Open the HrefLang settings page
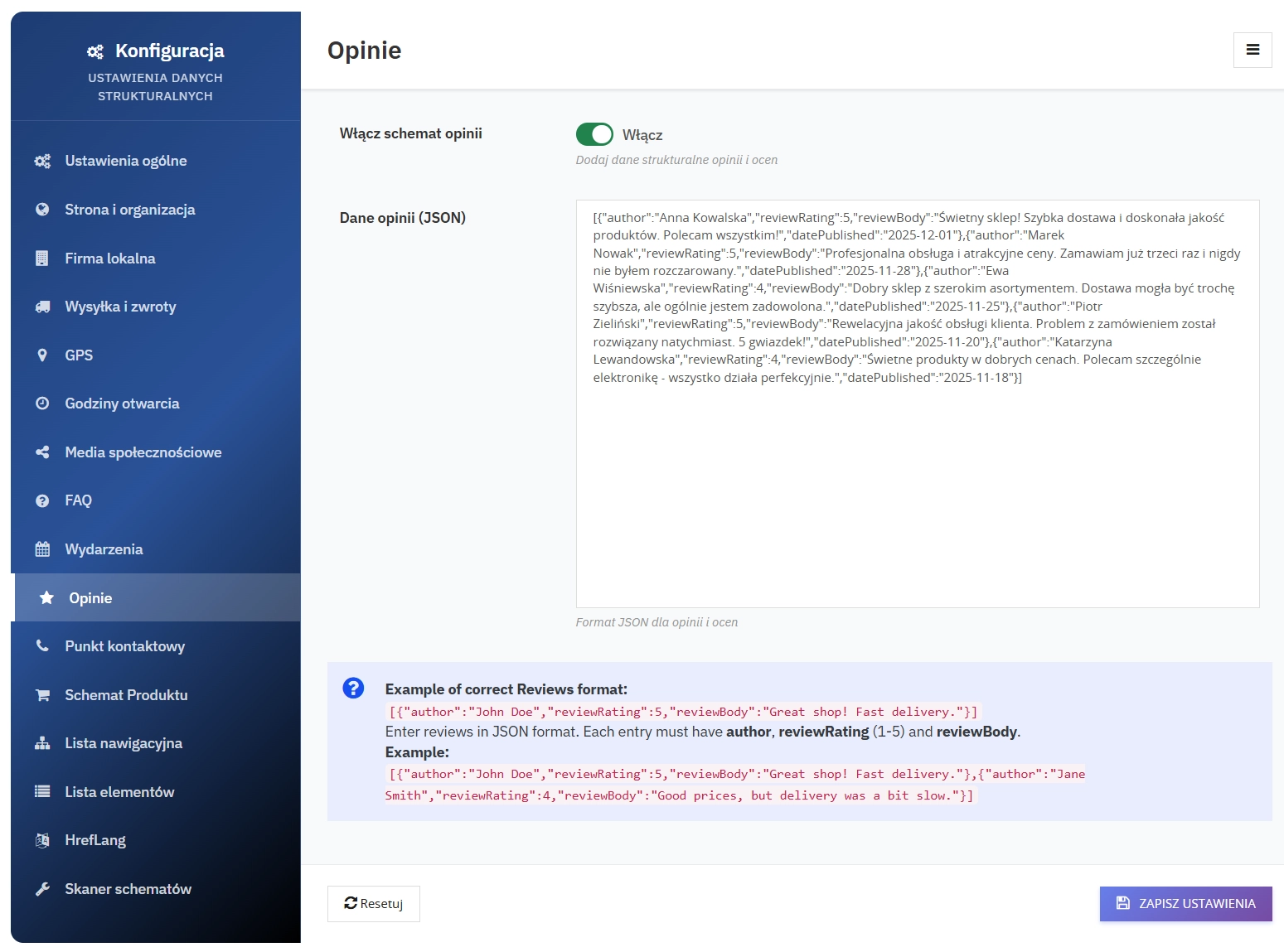 (x=95, y=840)
